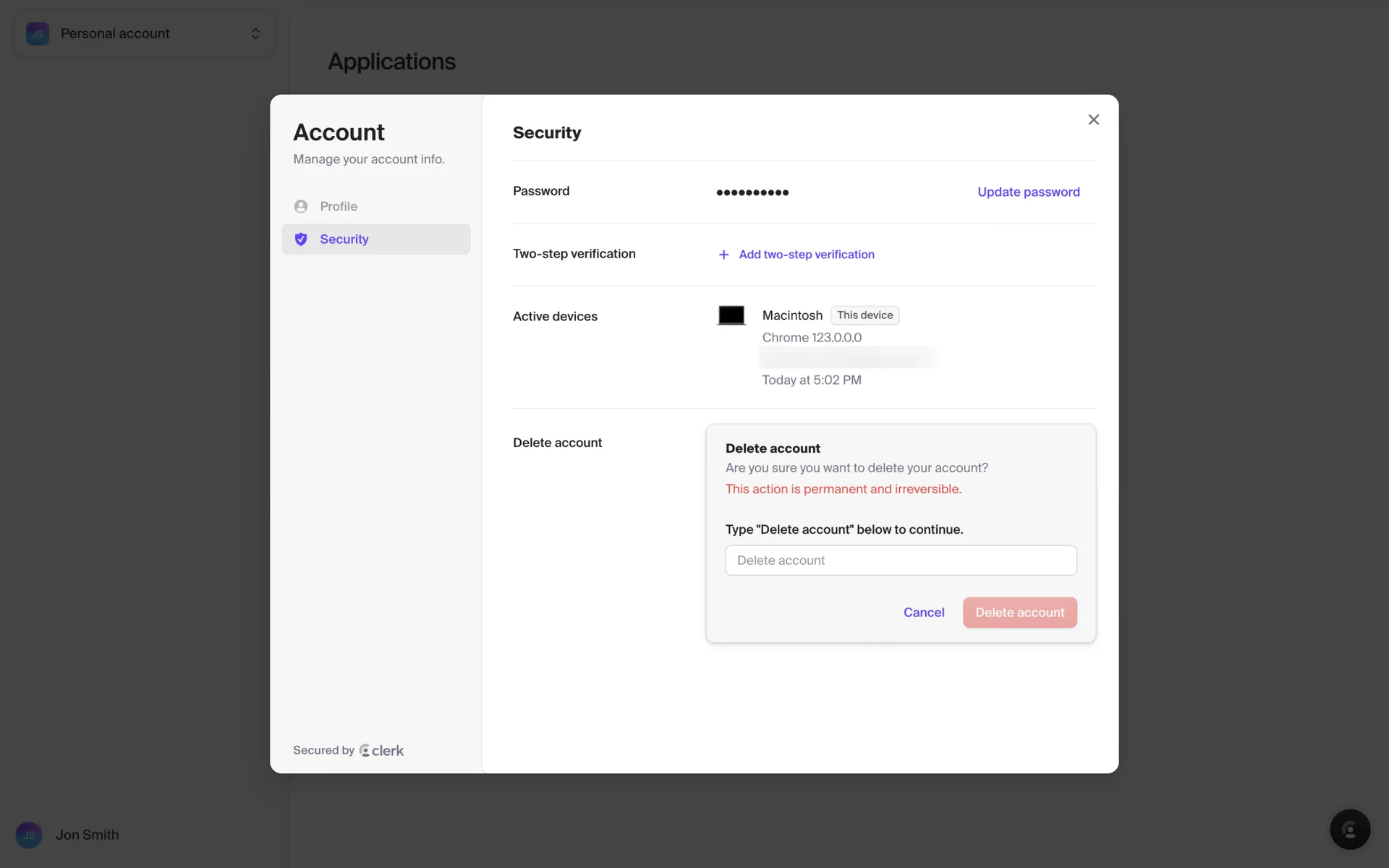Image resolution: width=1389 pixels, height=868 pixels.
Task: Click the plus icon beside two-step verification
Action: [x=723, y=255]
